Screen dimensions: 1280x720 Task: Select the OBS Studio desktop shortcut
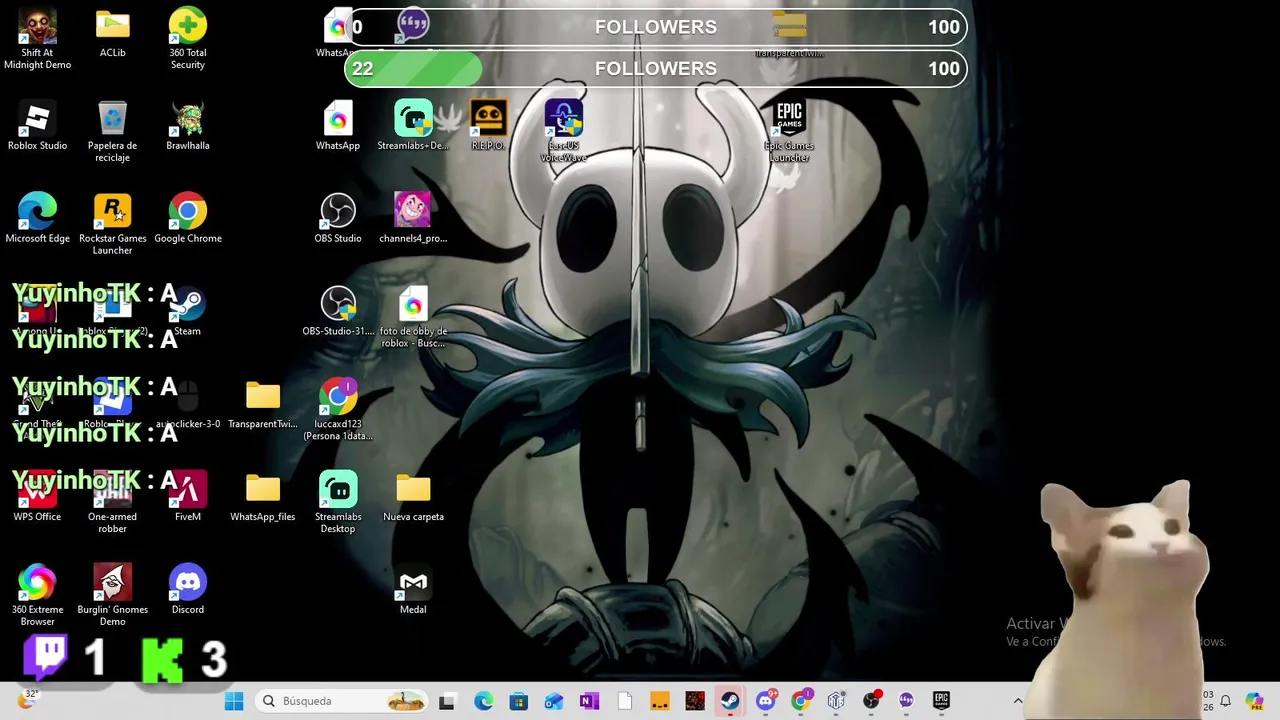[338, 219]
